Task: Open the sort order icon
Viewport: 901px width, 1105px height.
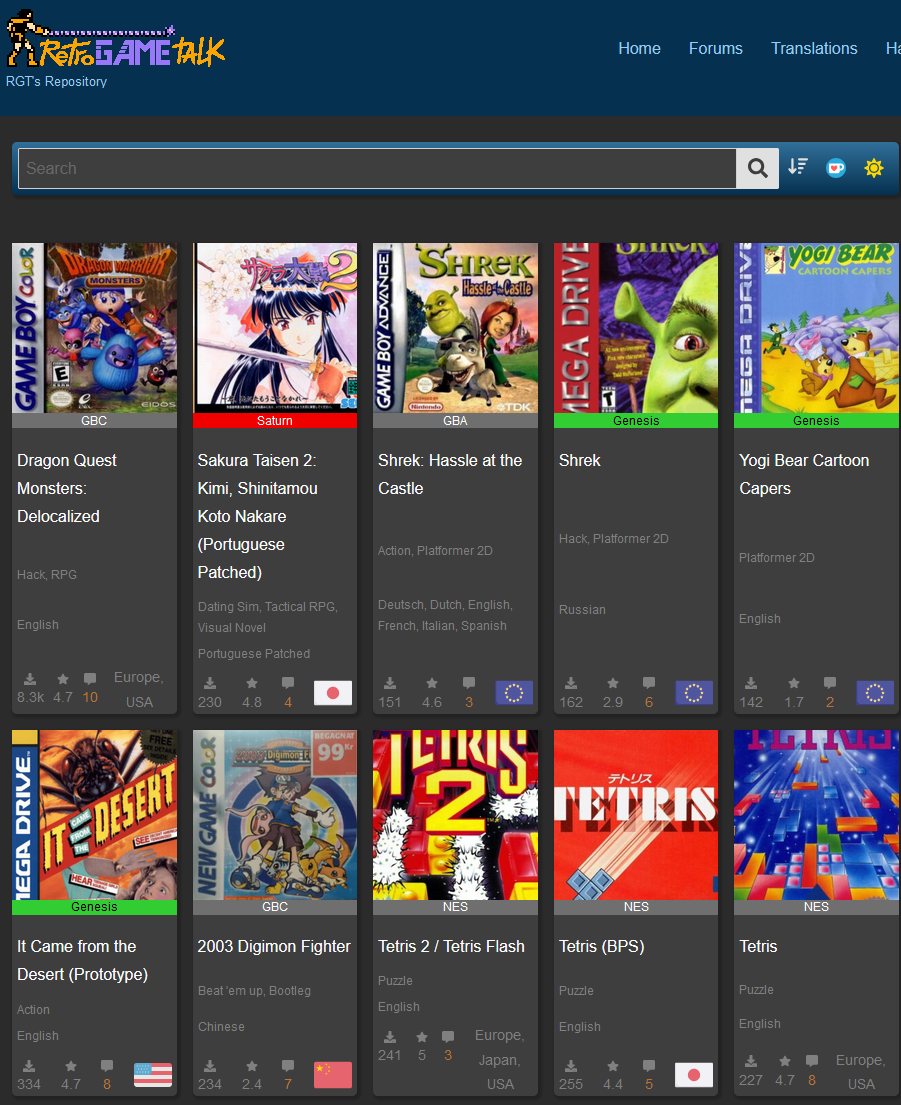Action: pos(798,167)
